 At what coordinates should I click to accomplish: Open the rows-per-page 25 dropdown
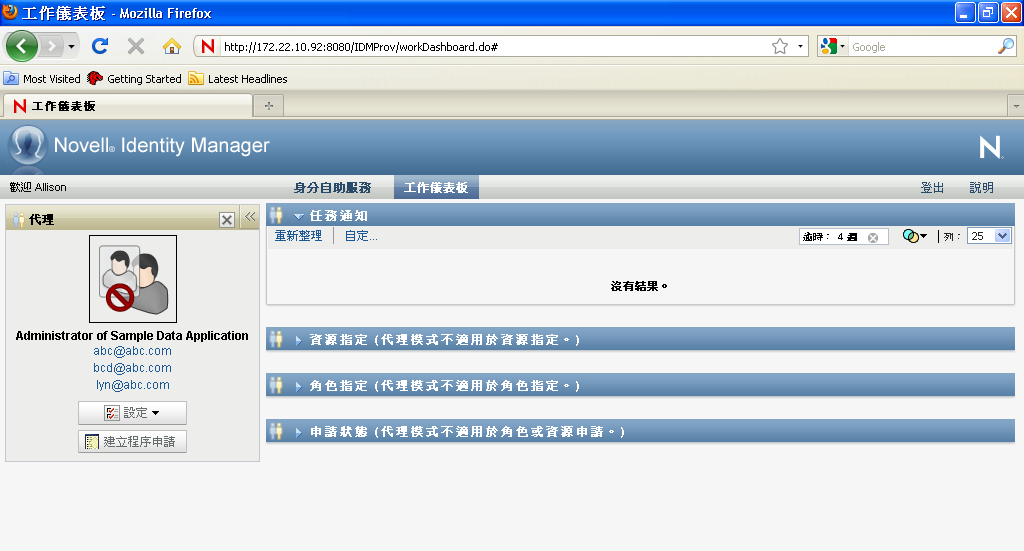pos(989,236)
